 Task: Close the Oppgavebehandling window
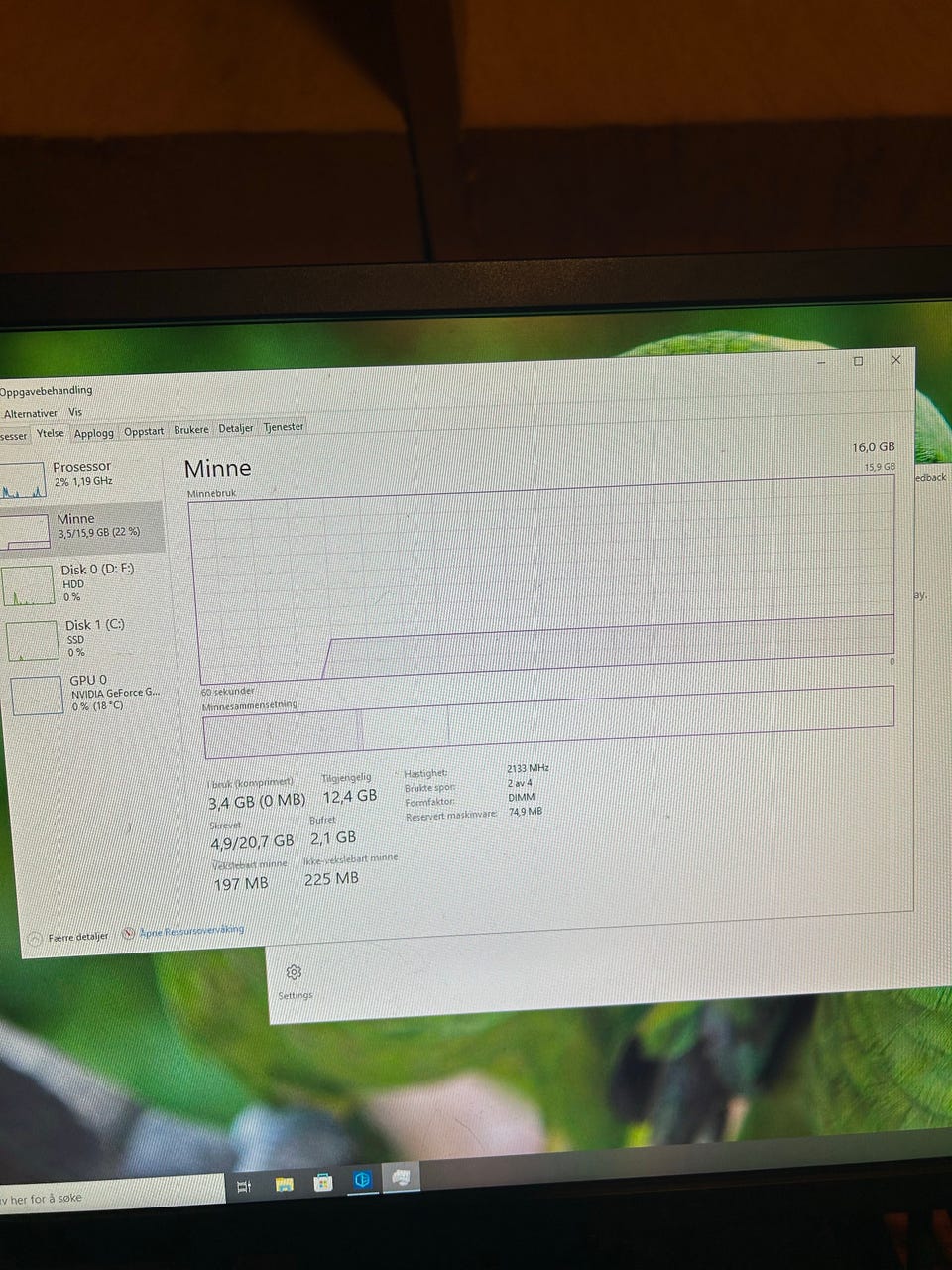(896, 360)
